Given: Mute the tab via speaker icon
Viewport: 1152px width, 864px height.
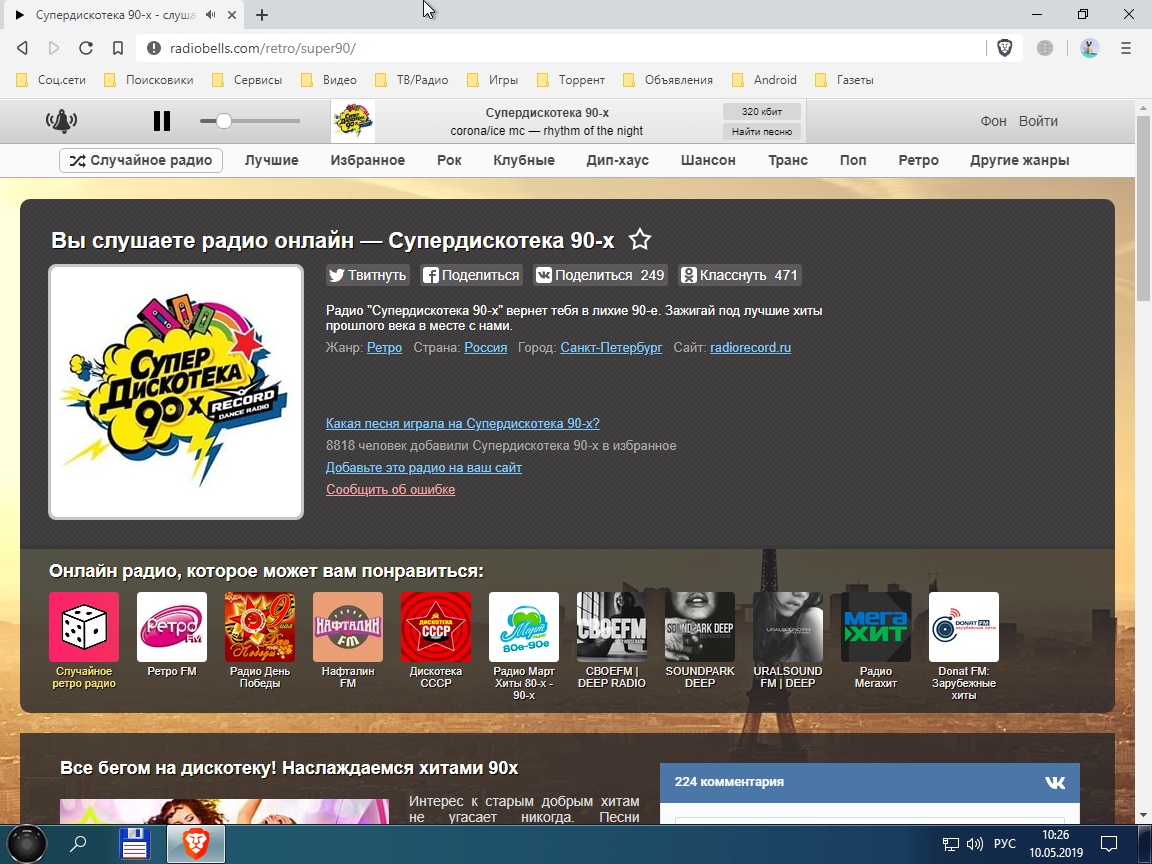Looking at the screenshot, I should tap(211, 14).
